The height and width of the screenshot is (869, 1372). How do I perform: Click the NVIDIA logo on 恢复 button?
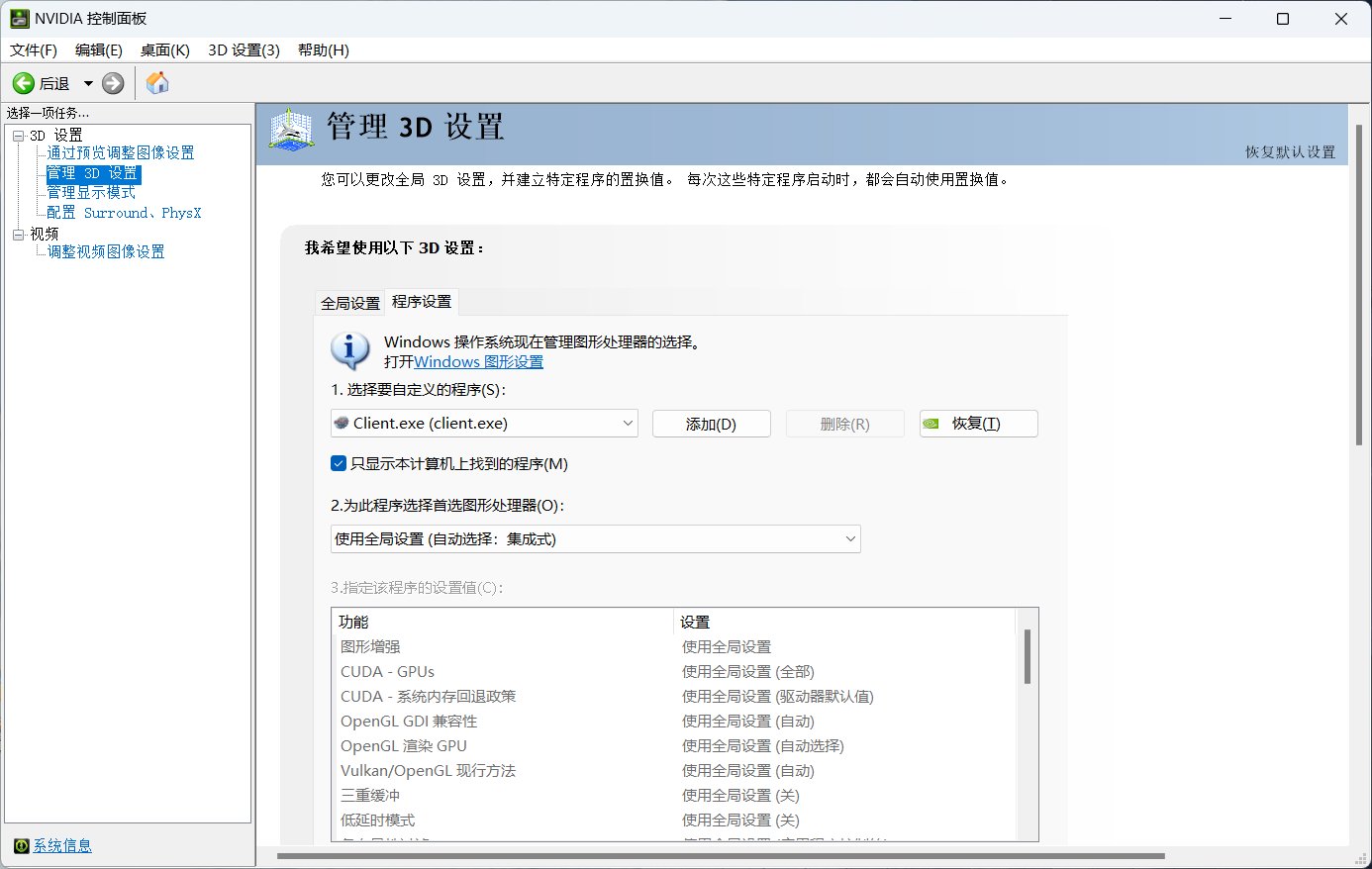point(931,424)
